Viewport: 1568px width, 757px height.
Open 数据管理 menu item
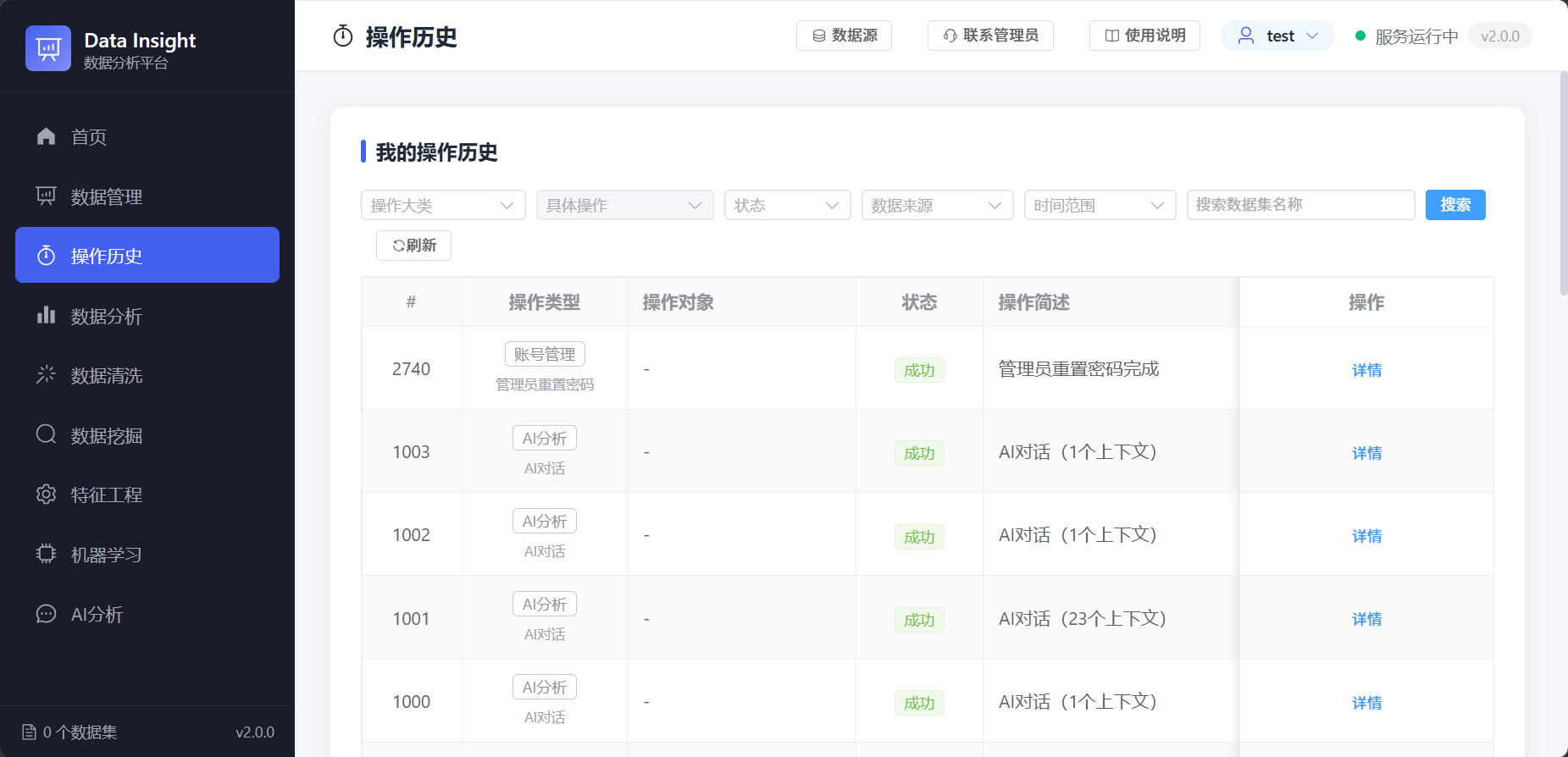click(147, 196)
